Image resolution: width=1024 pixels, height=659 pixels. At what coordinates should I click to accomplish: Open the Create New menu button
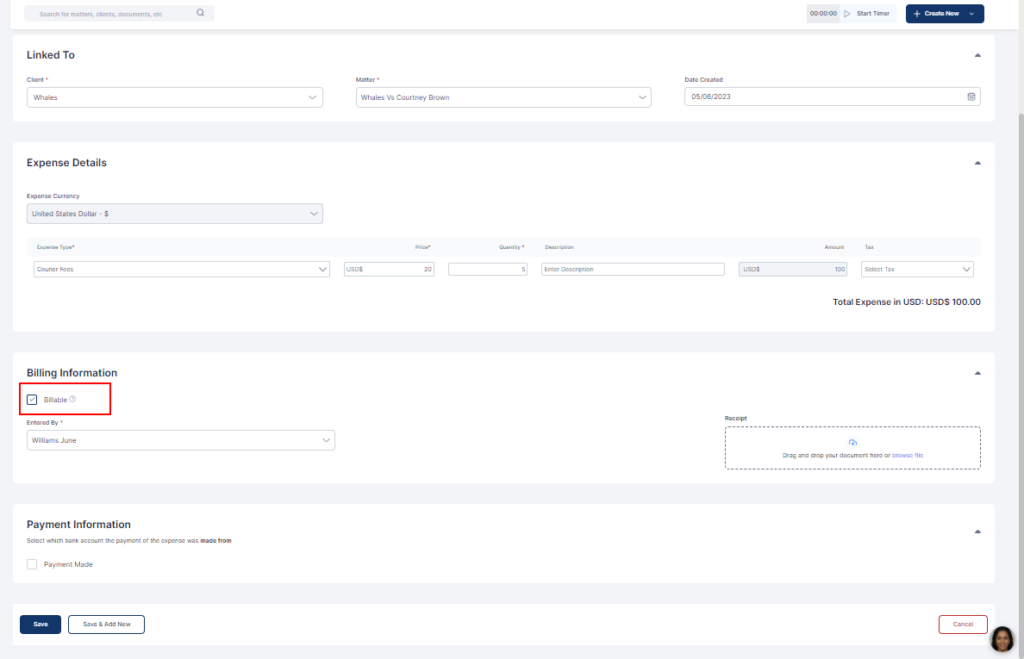[x=944, y=14]
